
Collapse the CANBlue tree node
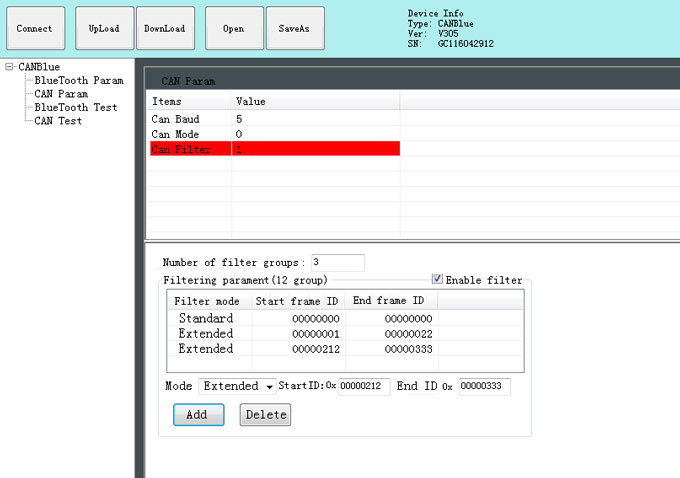coord(9,67)
